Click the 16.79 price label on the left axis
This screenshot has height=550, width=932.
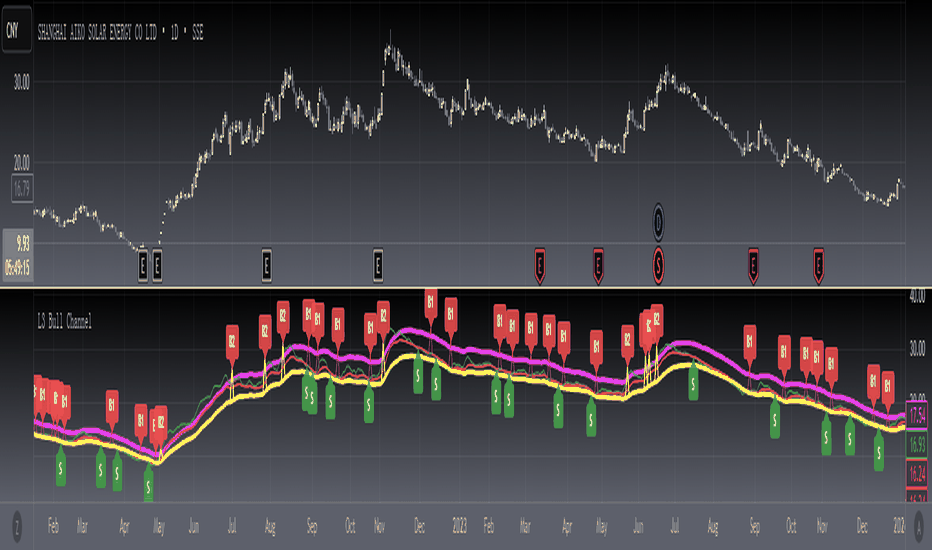point(22,188)
